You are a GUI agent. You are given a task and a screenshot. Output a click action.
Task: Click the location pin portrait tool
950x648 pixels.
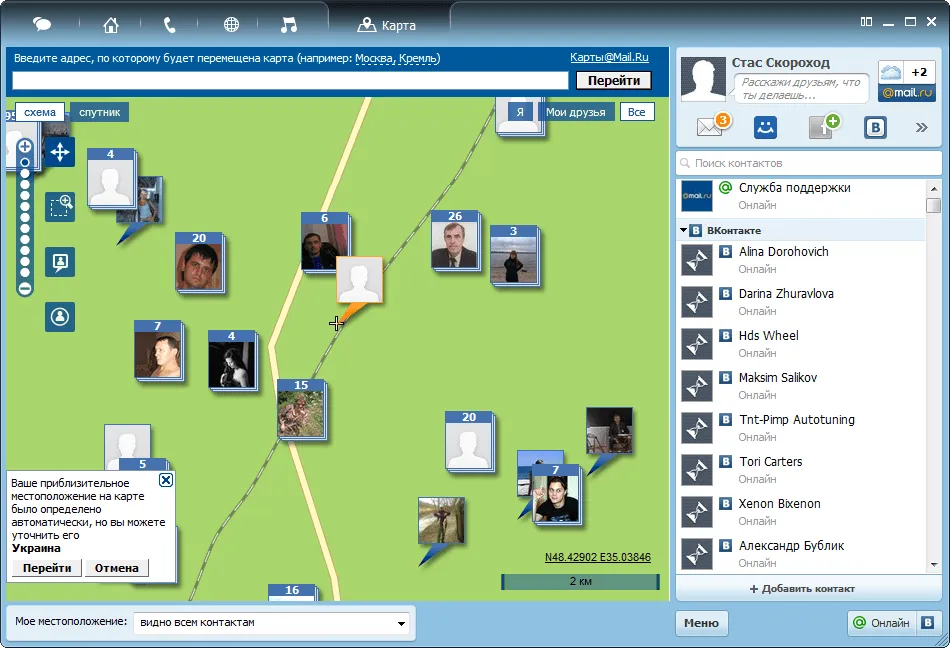coord(60,262)
